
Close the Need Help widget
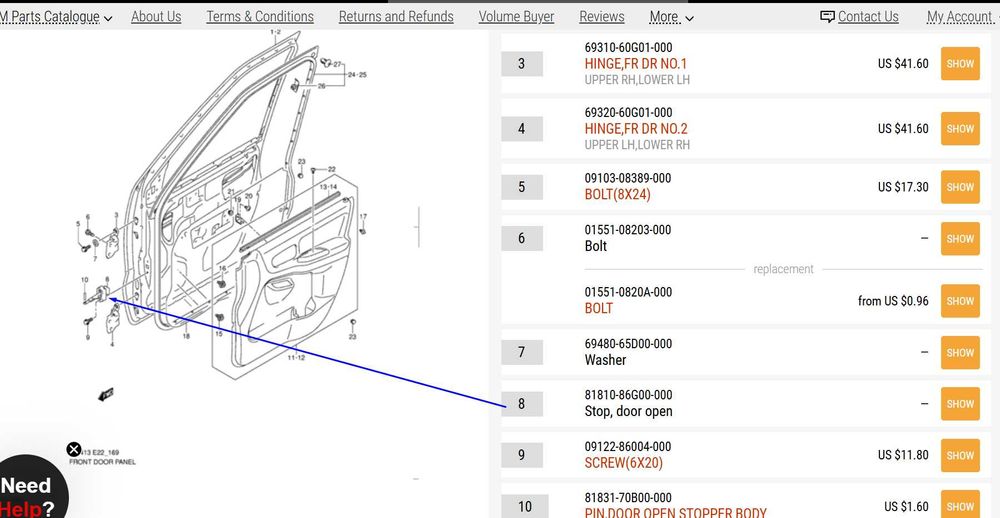tap(74, 449)
